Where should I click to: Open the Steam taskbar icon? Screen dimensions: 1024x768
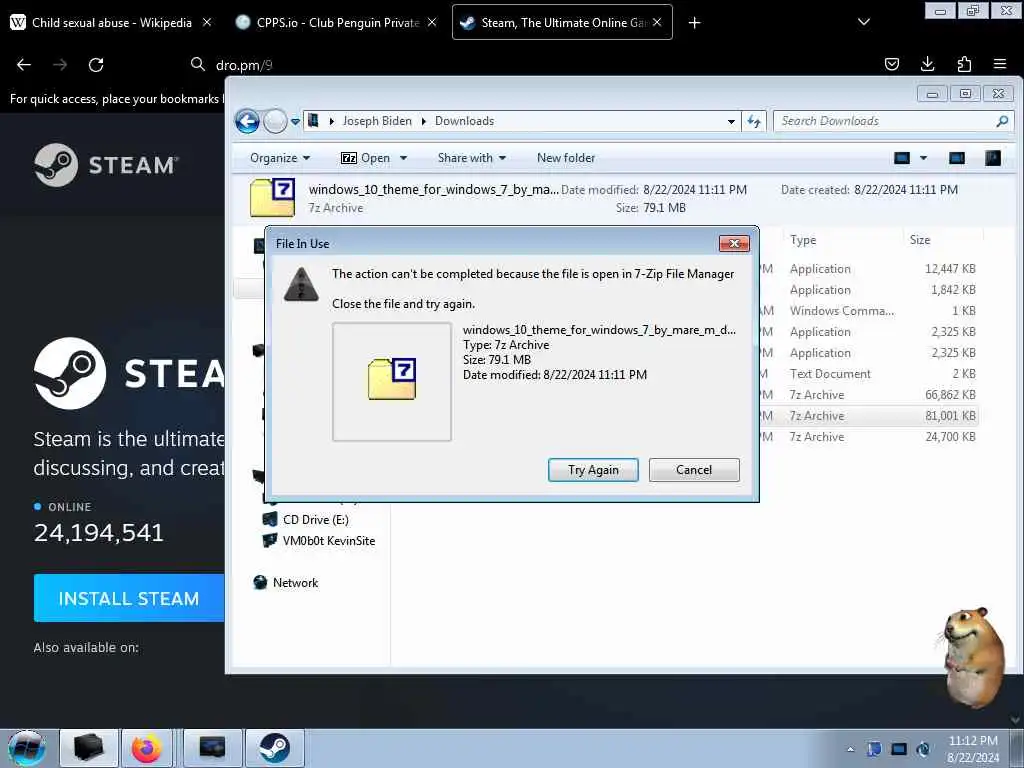[x=274, y=748]
